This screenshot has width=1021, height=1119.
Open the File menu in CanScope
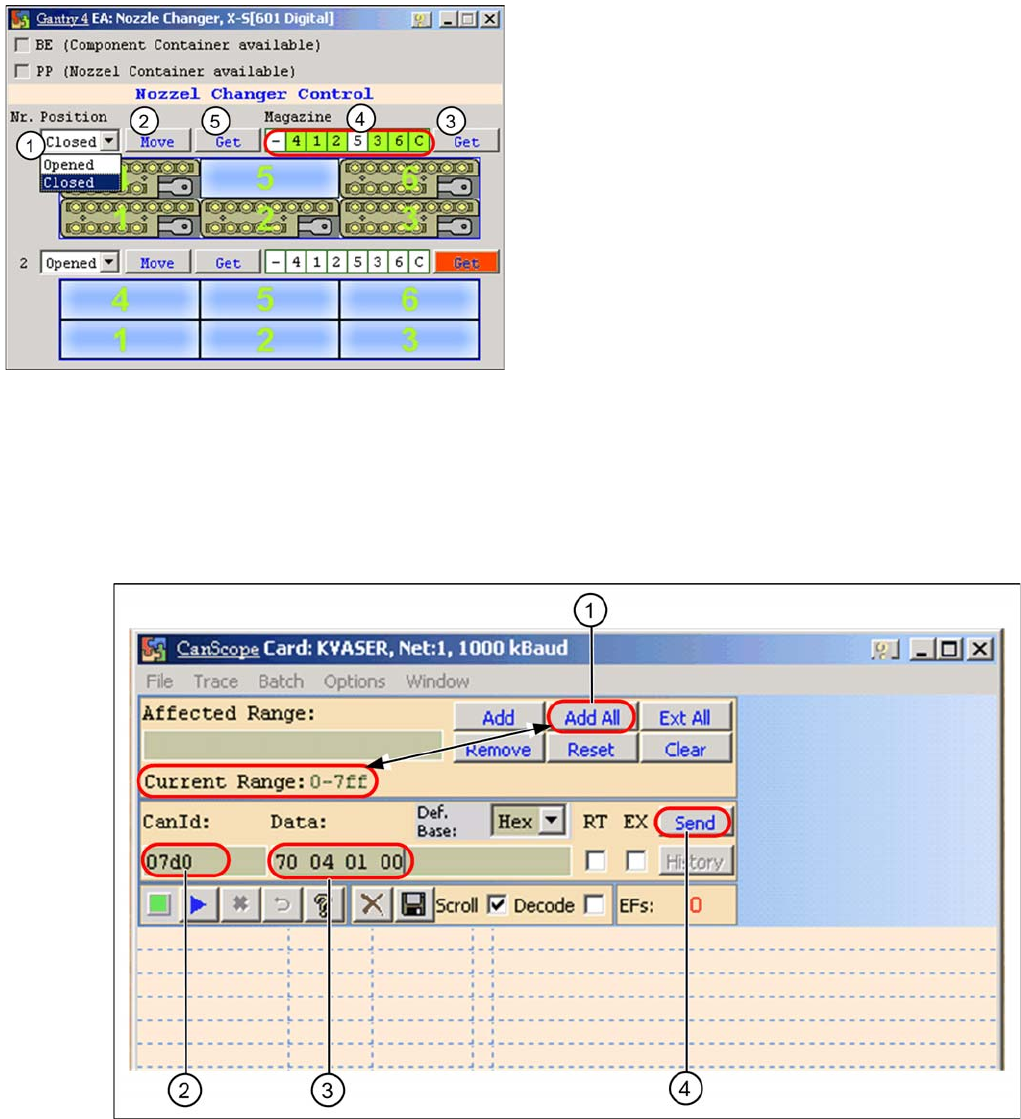[x=160, y=682]
